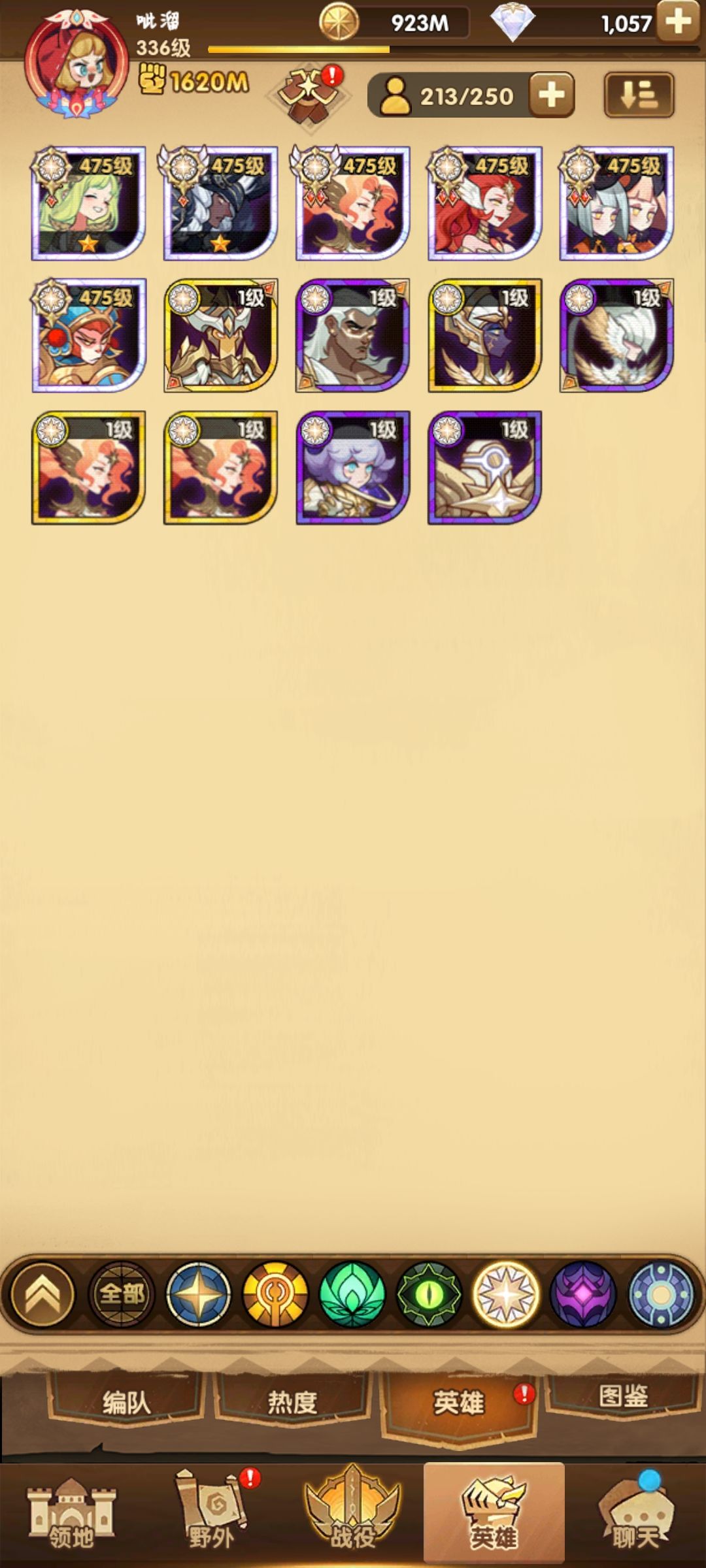Collapse the faction filter bar with the chevron

point(42,1294)
